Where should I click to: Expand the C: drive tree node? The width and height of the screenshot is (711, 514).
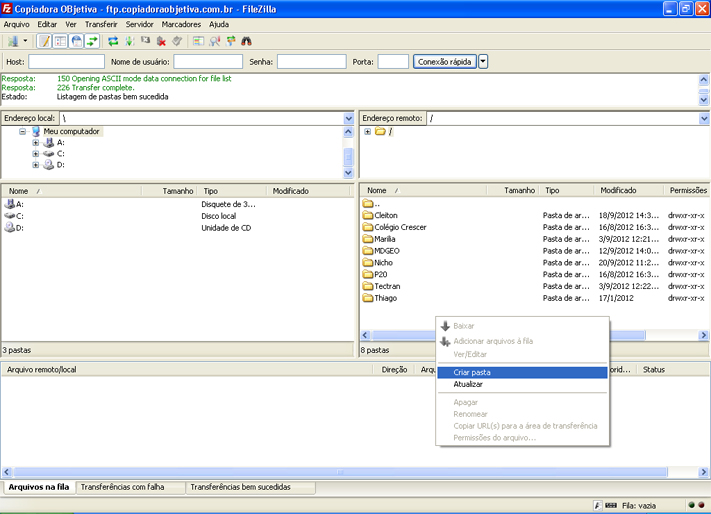(x=36, y=154)
